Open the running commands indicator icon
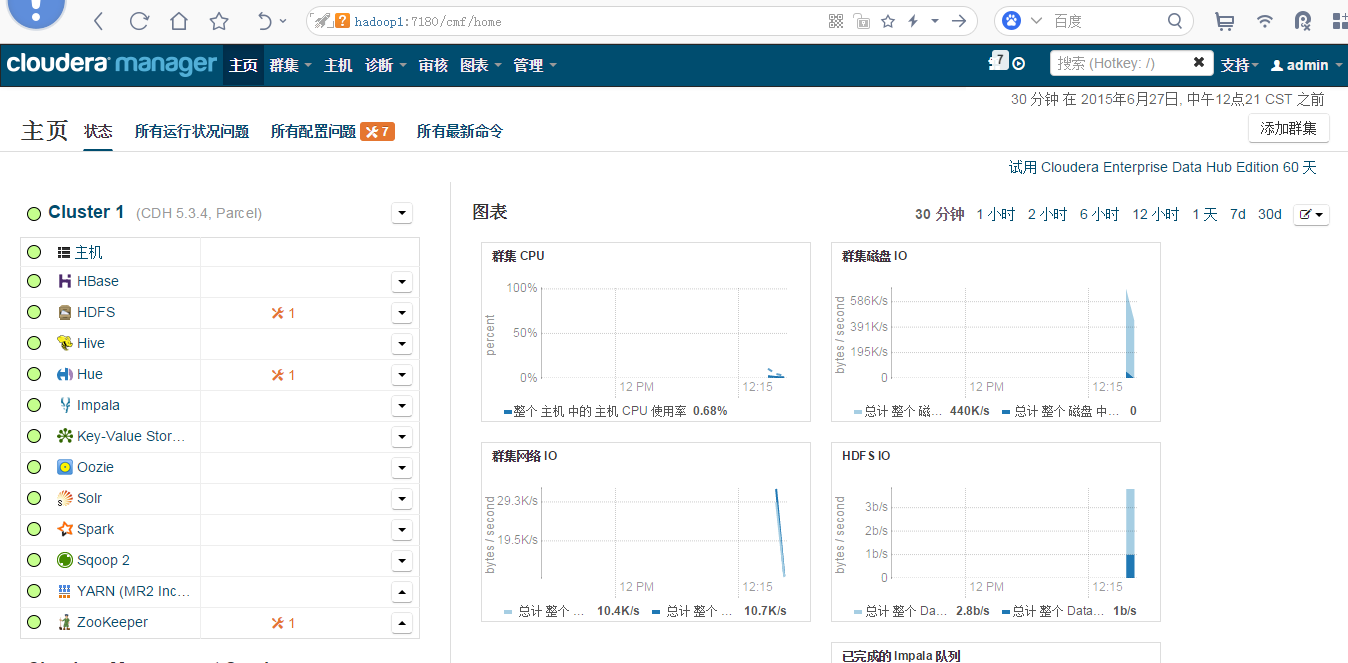 point(1018,64)
